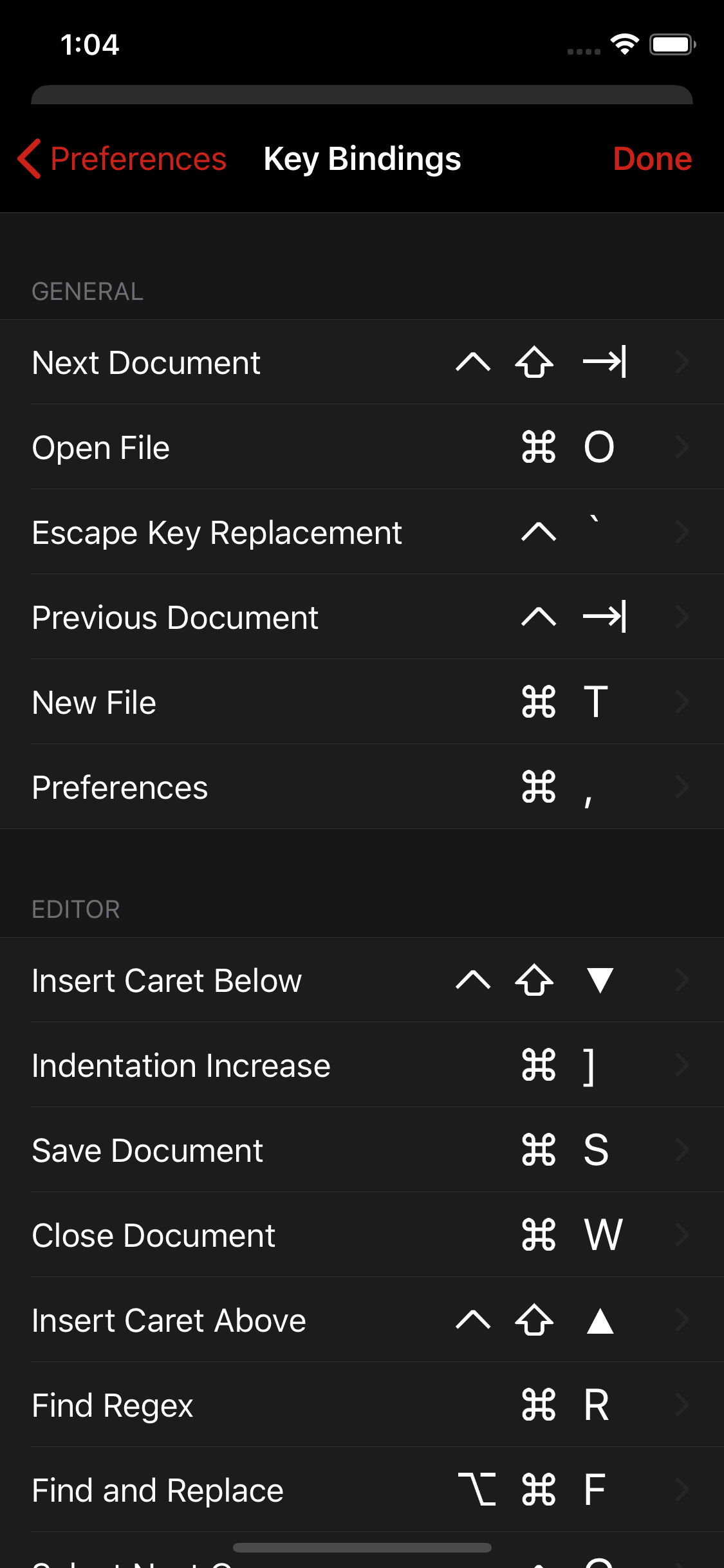Viewport: 724px width, 1568px height.
Task: Open the Find Regex row chevron
Action: 682,1405
